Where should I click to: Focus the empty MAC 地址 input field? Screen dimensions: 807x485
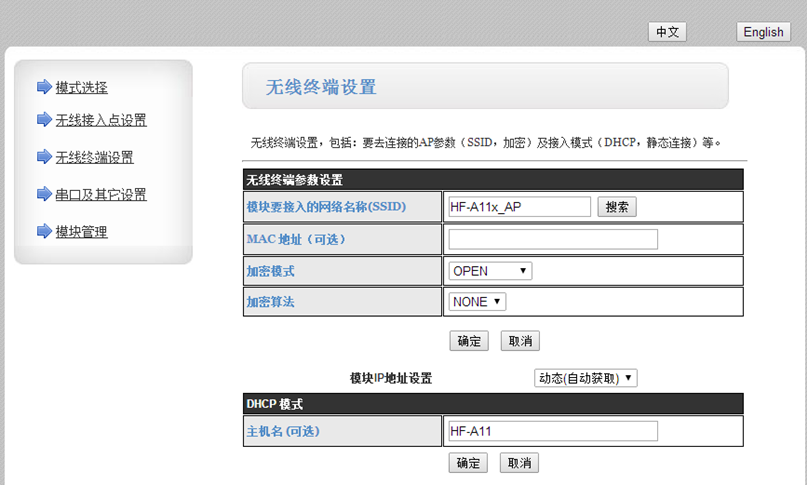[x=553, y=239]
